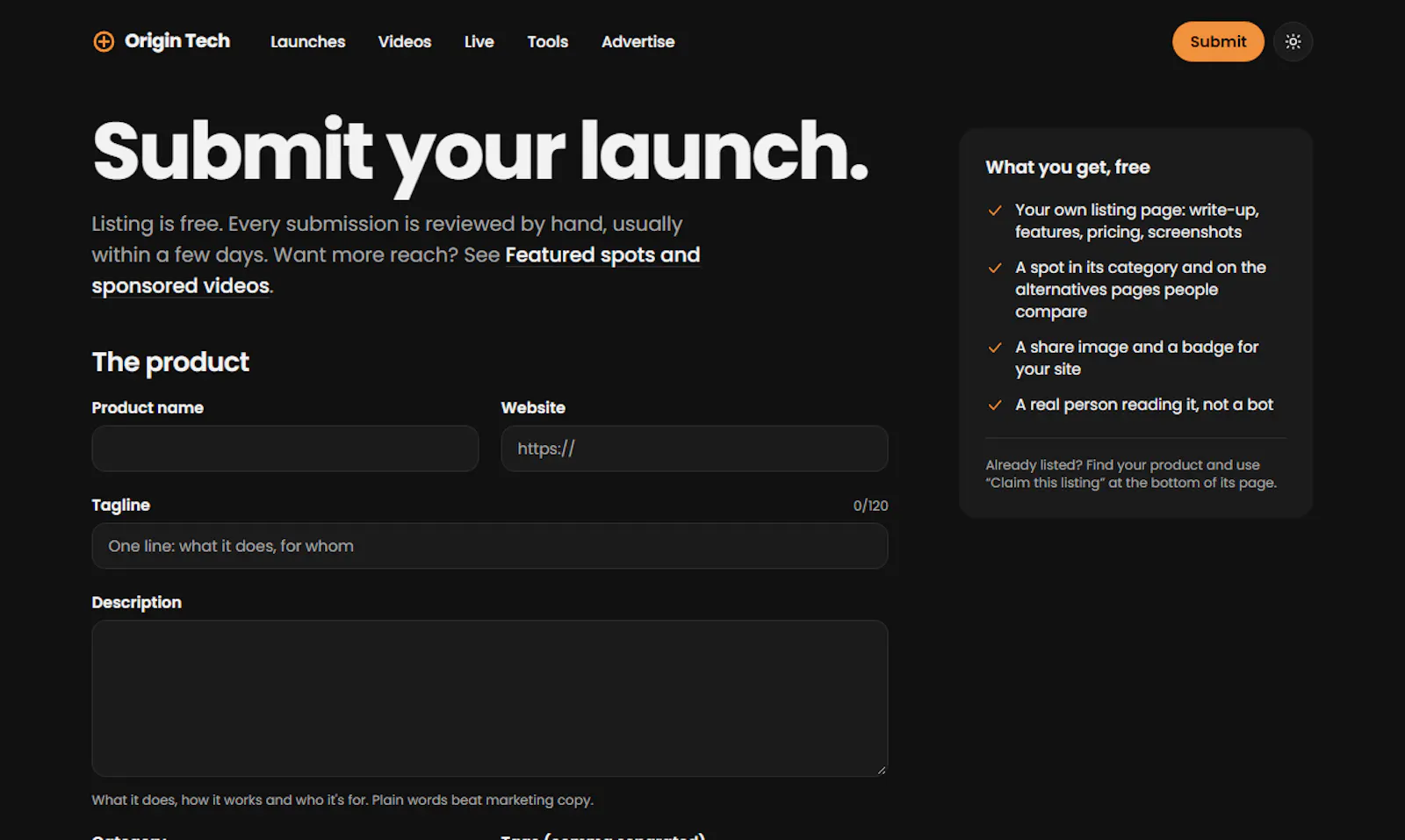
Task: Navigate to the Advertise page
Action: pos(638,41)
